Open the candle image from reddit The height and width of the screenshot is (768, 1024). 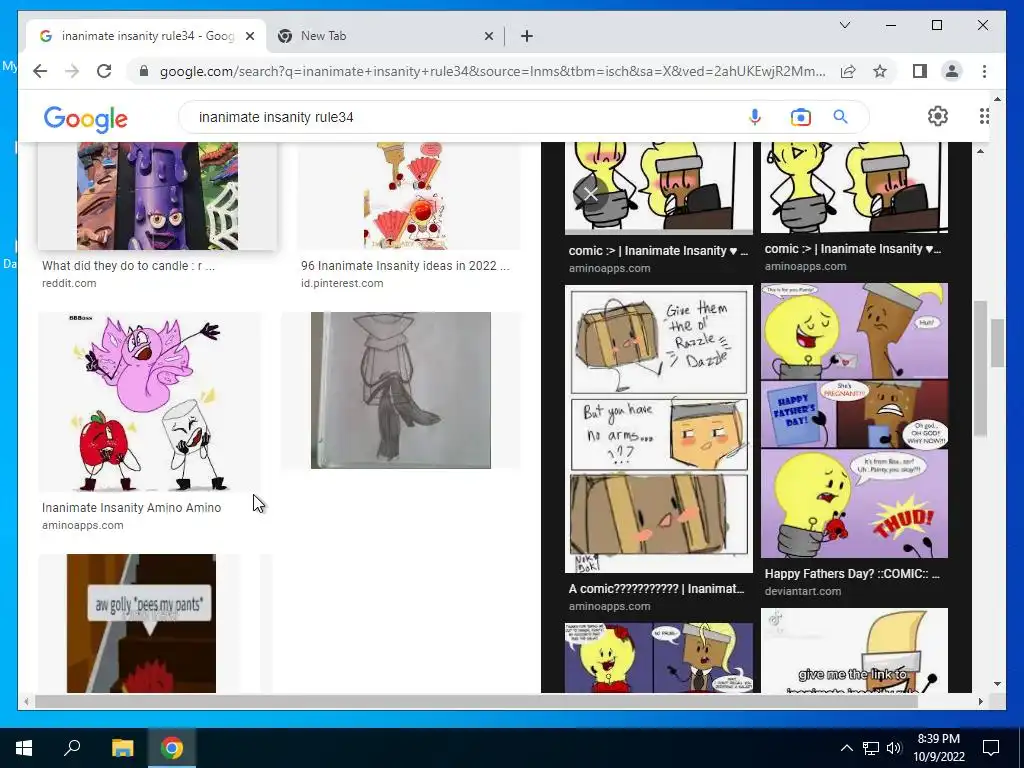point(157,196)
